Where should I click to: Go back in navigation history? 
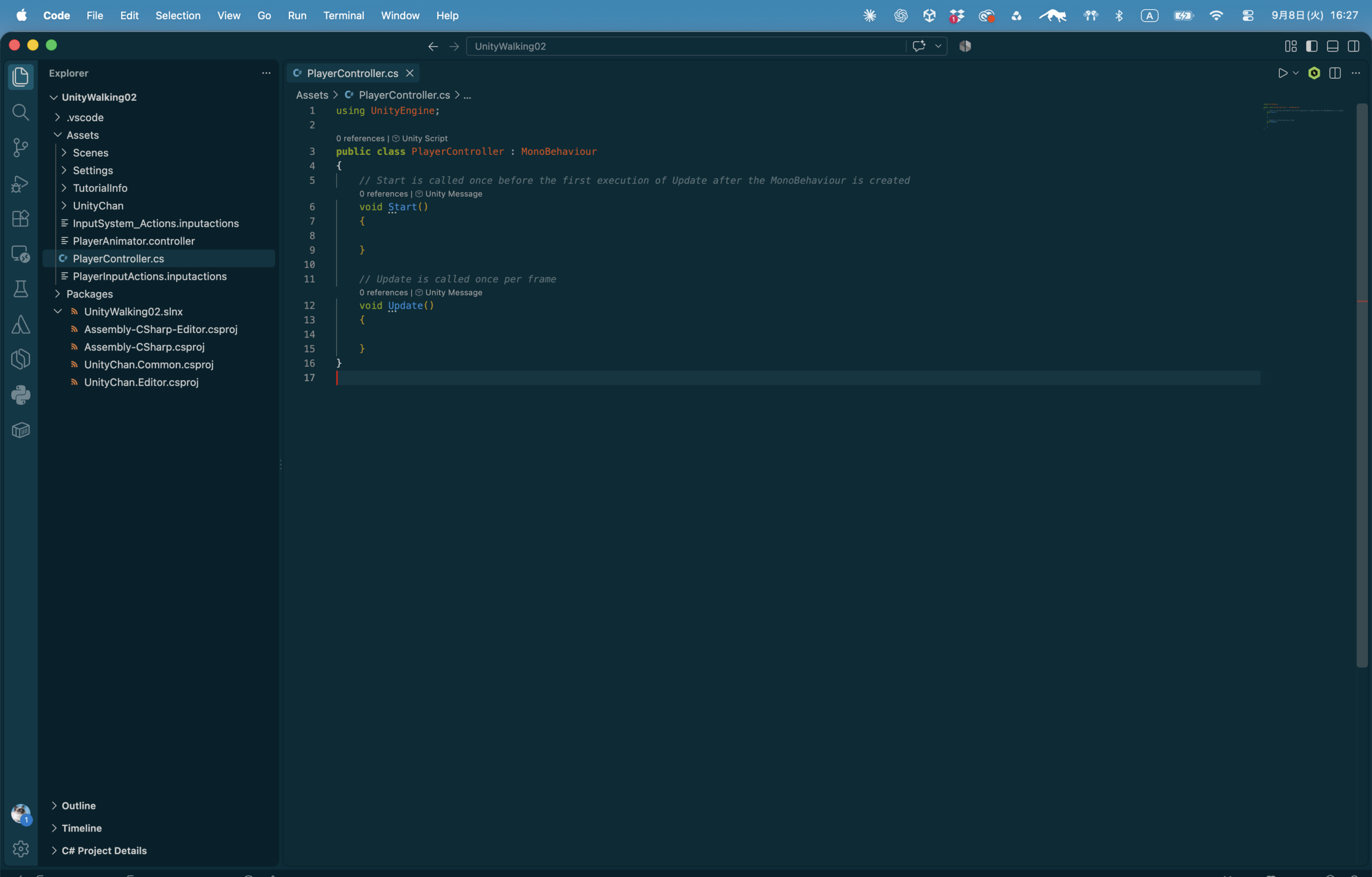click(x=433, y=46)
